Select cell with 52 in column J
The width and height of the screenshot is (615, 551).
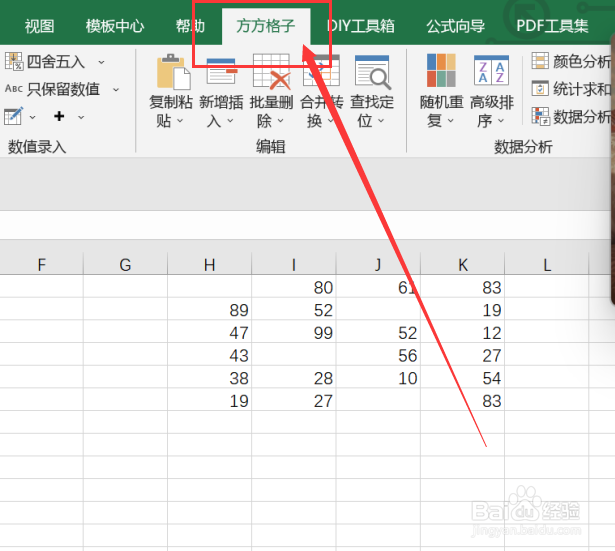point(378,332)
